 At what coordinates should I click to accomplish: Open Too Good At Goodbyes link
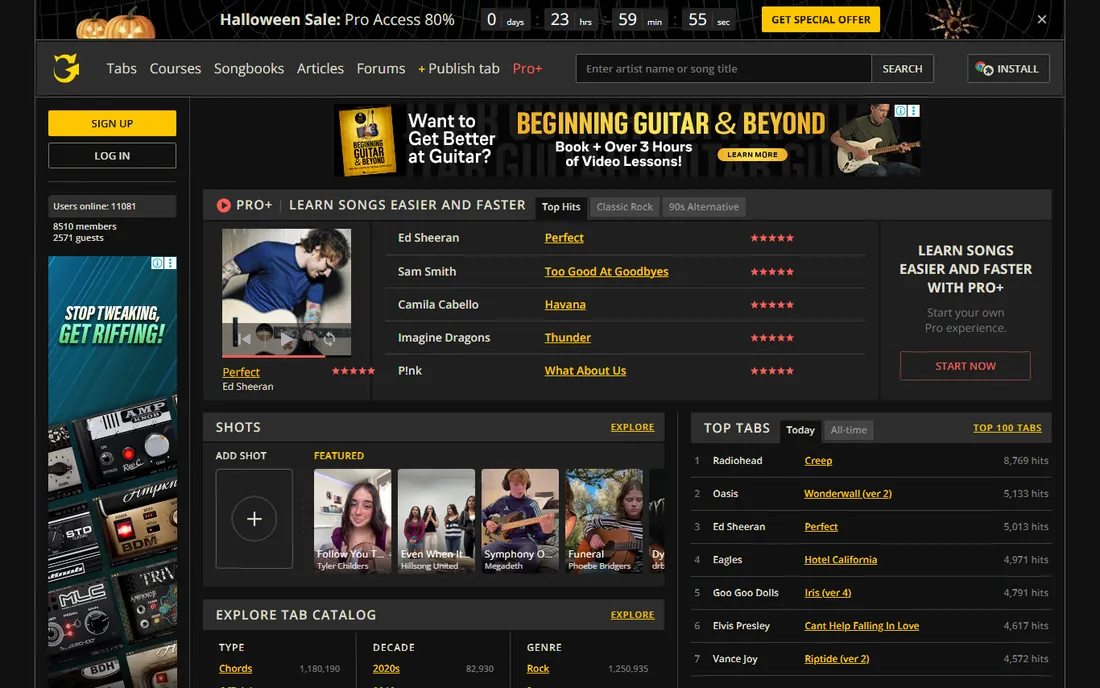click(606, 271)
